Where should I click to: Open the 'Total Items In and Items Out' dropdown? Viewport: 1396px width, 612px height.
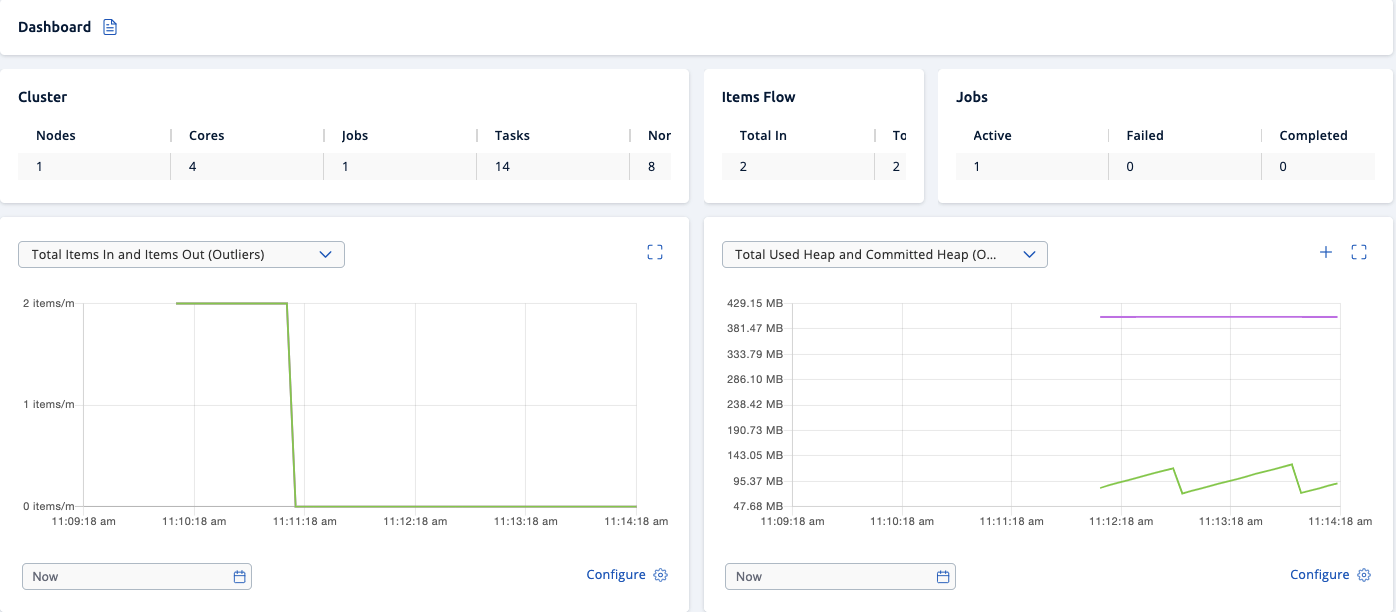point(181,254)
